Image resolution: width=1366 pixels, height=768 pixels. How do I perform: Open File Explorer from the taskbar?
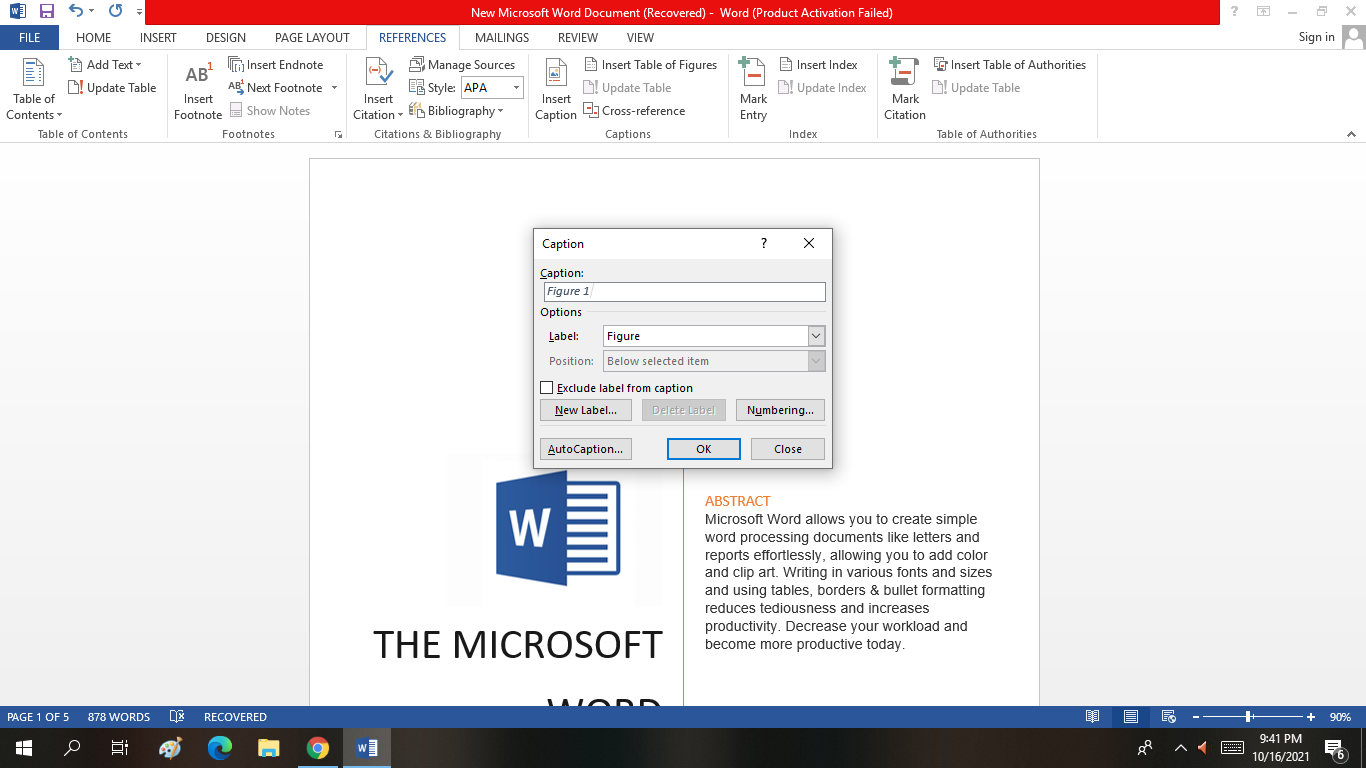point(269,748)
